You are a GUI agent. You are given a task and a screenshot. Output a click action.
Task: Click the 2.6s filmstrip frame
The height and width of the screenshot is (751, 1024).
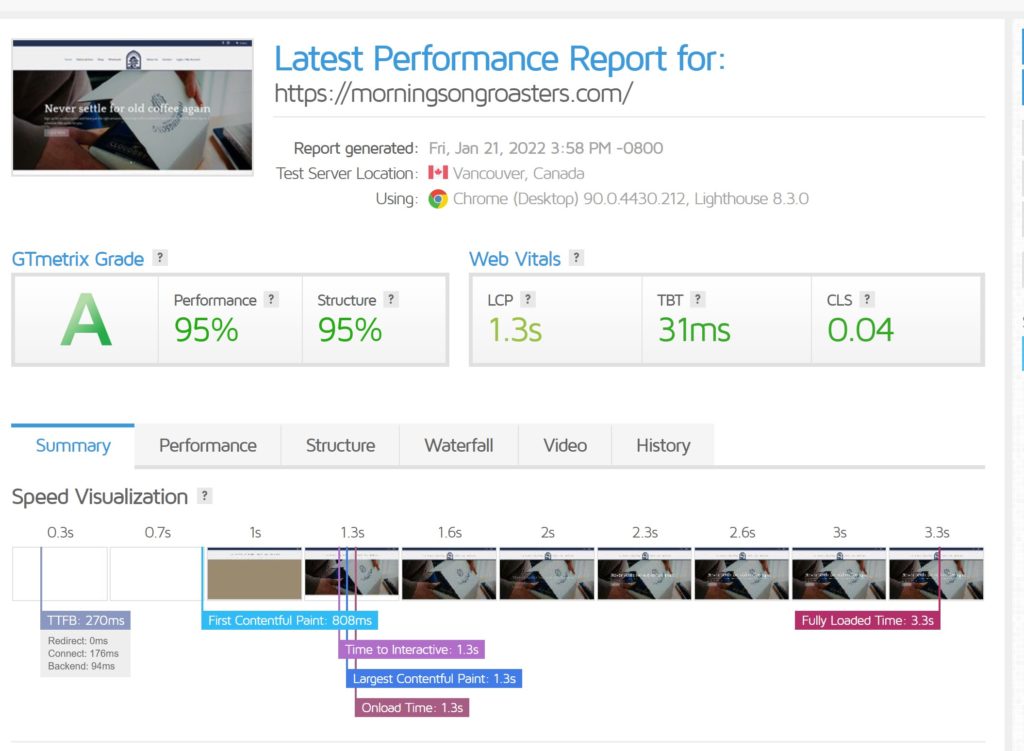[742, 573]
